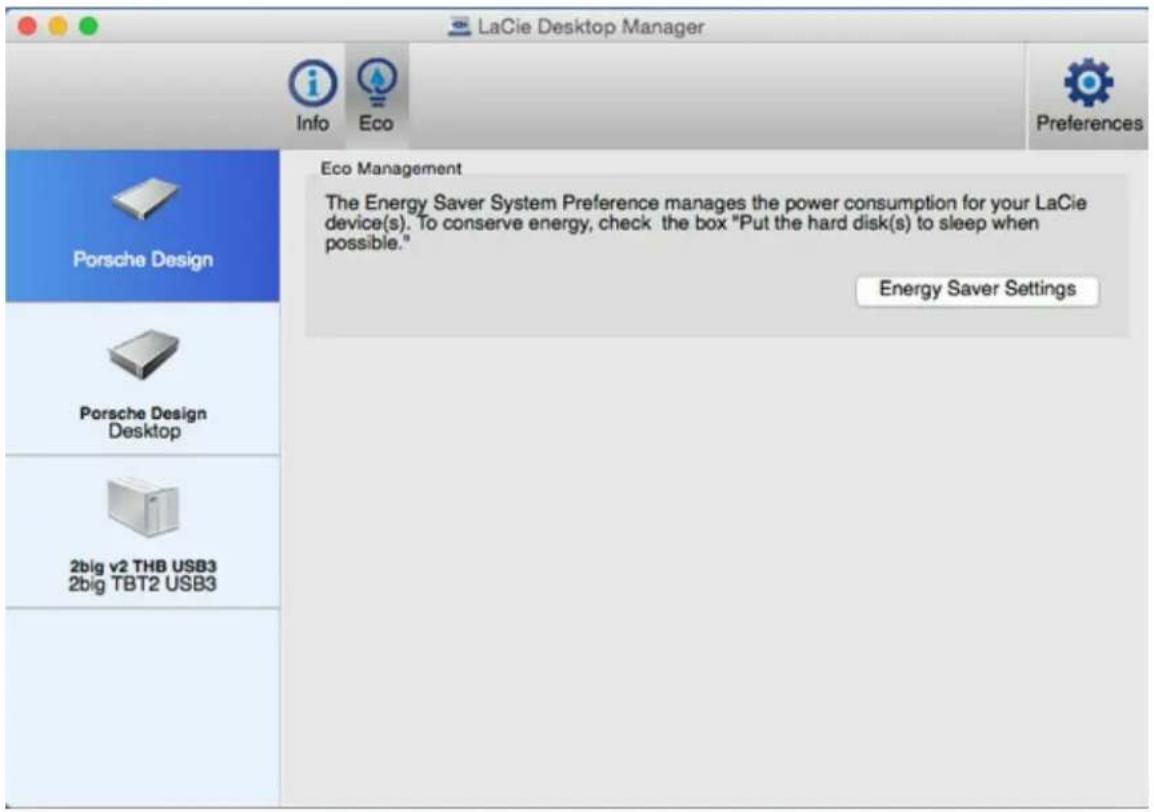Screen dimensions: 1154x812
Task: Click the 2big enclosure image
Action: (x=144, y=507)
